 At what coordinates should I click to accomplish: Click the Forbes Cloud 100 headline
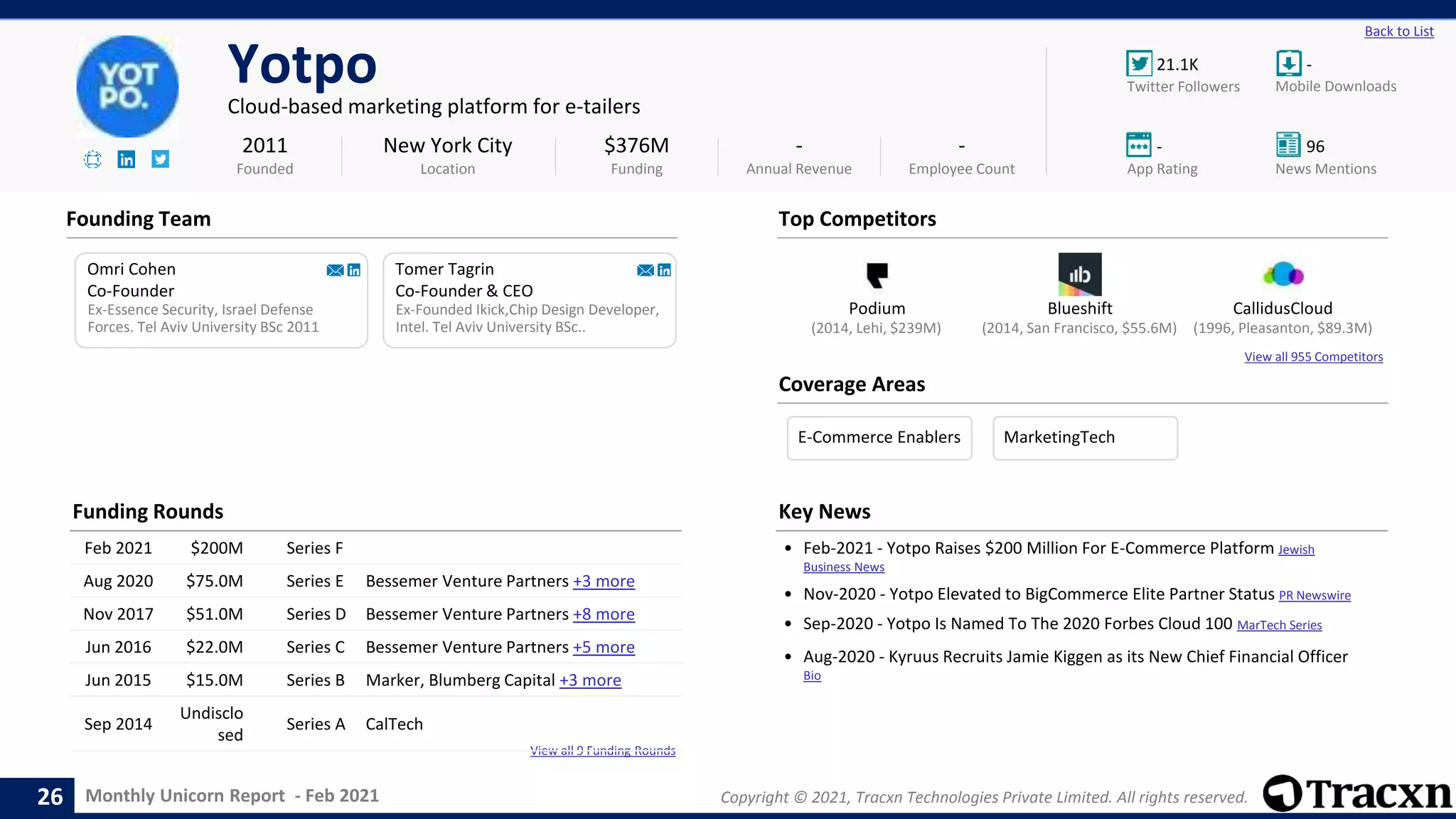point(1059,623)
